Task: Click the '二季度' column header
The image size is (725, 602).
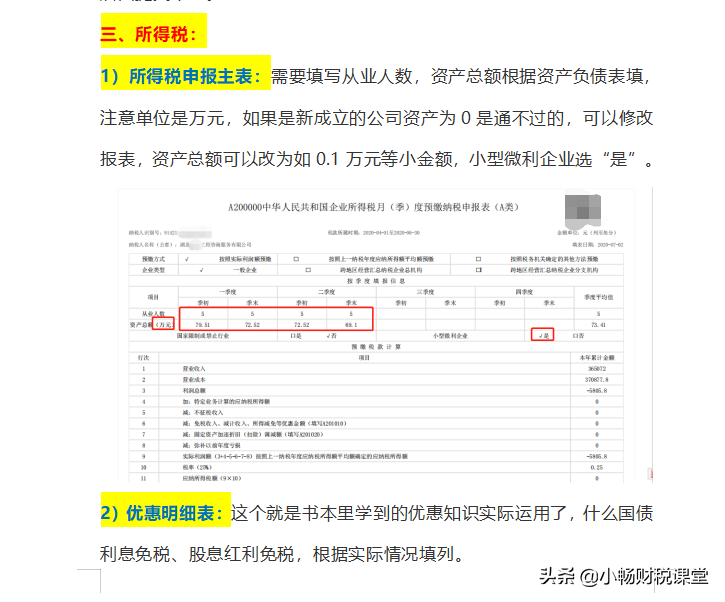Action: 326,292
